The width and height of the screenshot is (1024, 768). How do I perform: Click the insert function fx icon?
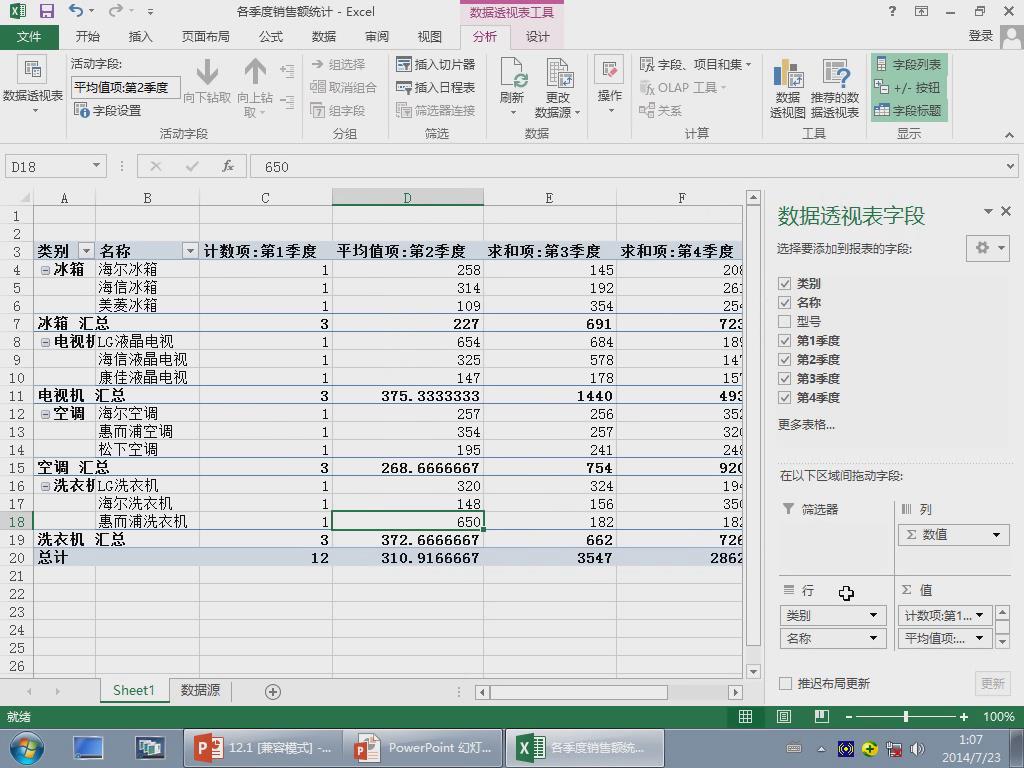click(x=227, y=167)
